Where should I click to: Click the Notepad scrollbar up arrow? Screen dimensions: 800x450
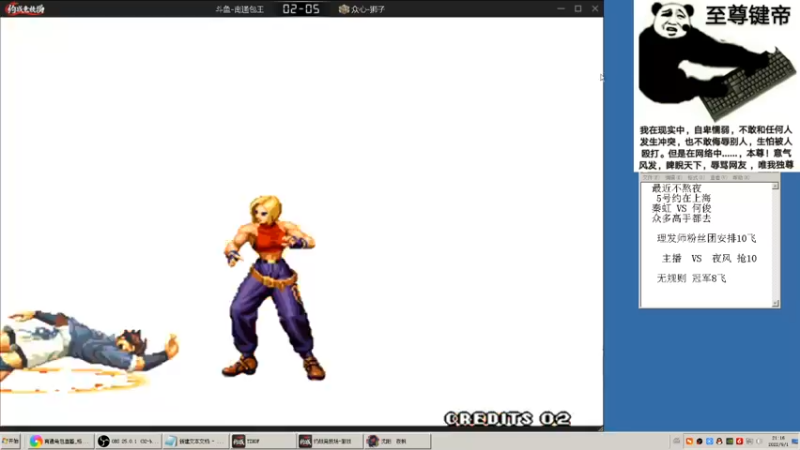pos(775,186)
